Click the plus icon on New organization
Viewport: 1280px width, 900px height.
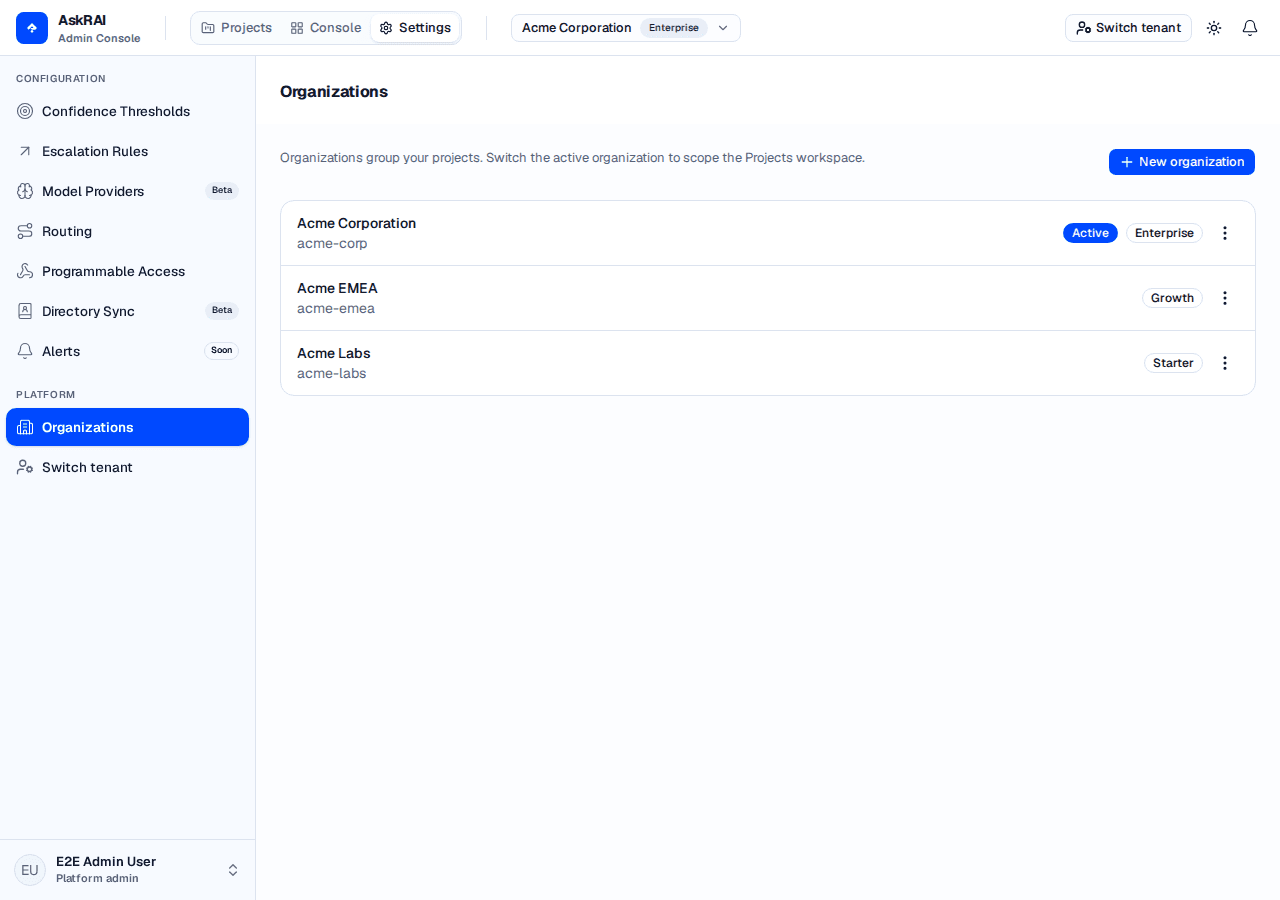pyautogui.click(x=1127, y=162)
